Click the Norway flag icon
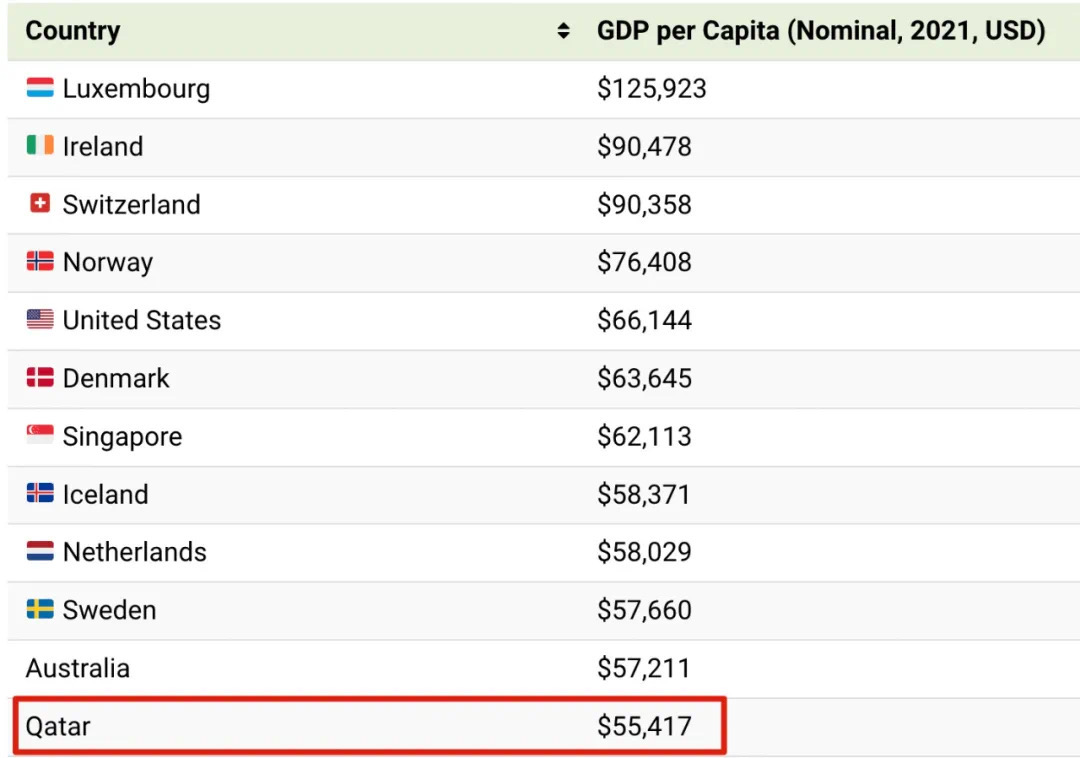Image resolution: width=1080 pixels, height=758 pixels. click(40, 262)
